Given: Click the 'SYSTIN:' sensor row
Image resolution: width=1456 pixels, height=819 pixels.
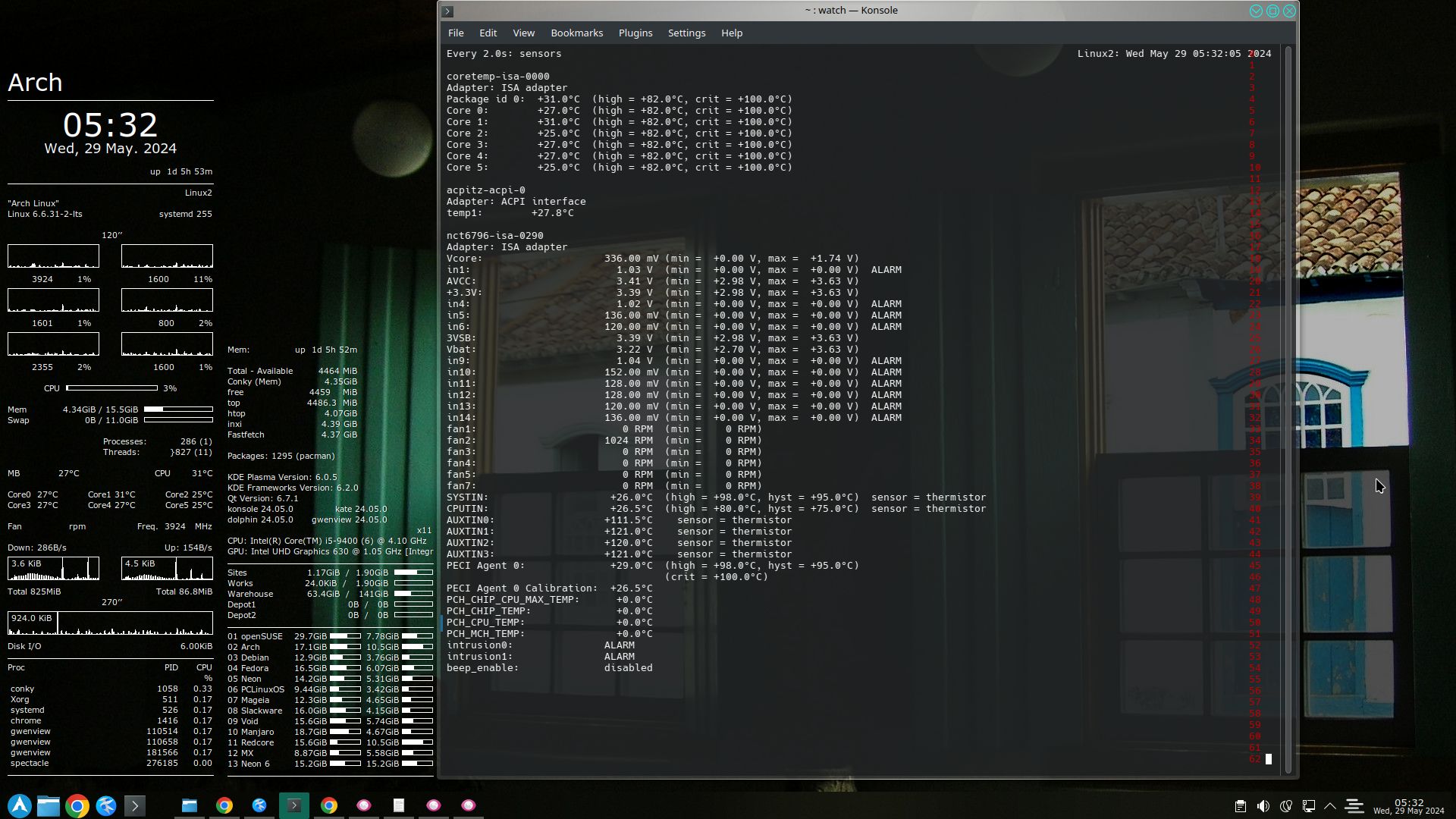Looking at the screenshot, I should [x=716, y=497].
